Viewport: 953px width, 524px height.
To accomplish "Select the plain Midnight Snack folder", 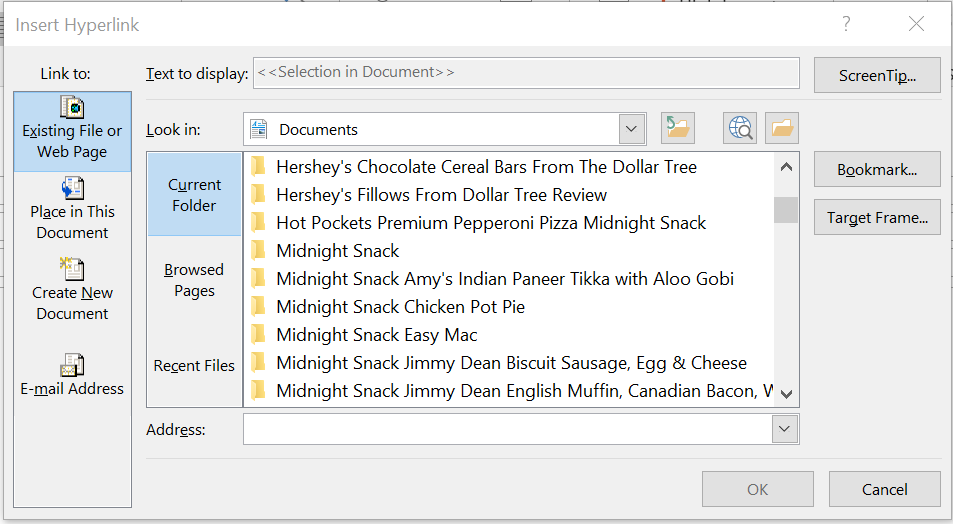I will pos(337,250).
